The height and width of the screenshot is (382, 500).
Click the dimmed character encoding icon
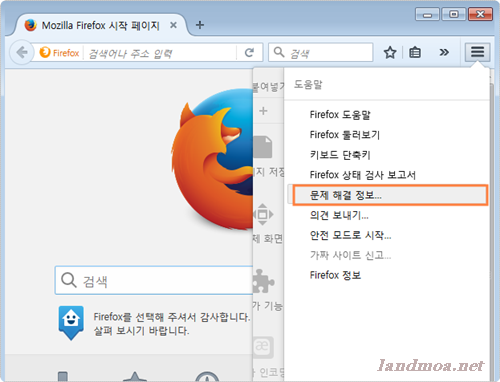tap(263, 347)
